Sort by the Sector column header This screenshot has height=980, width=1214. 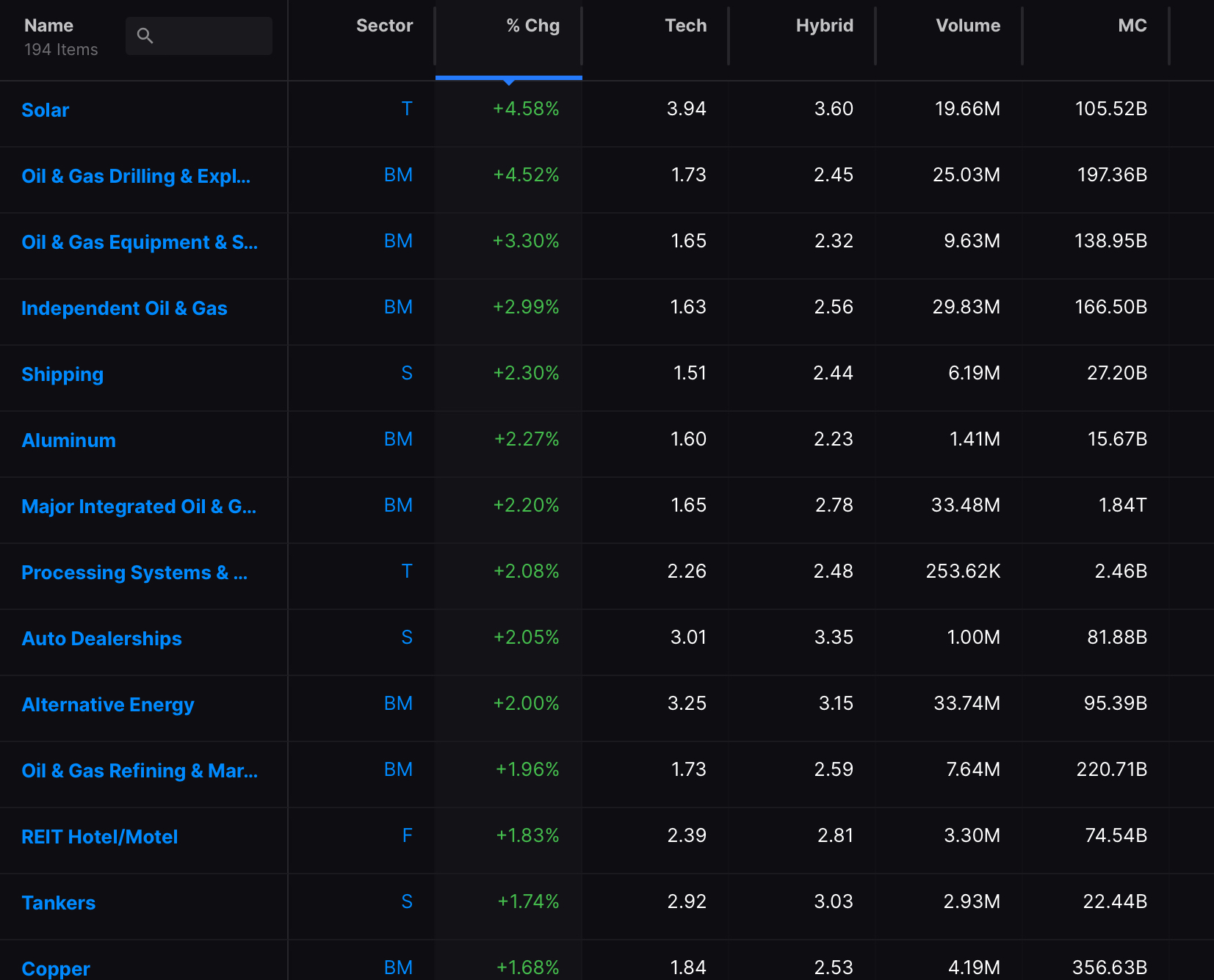pos(384,26)
